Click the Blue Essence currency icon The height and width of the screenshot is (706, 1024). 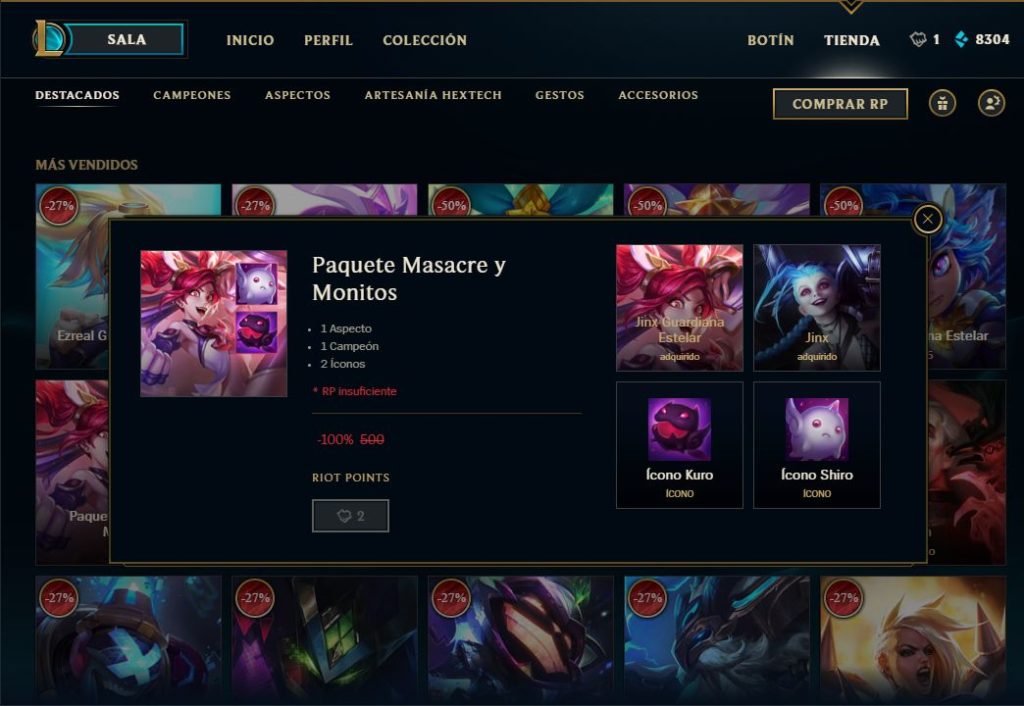click(961, 40)
